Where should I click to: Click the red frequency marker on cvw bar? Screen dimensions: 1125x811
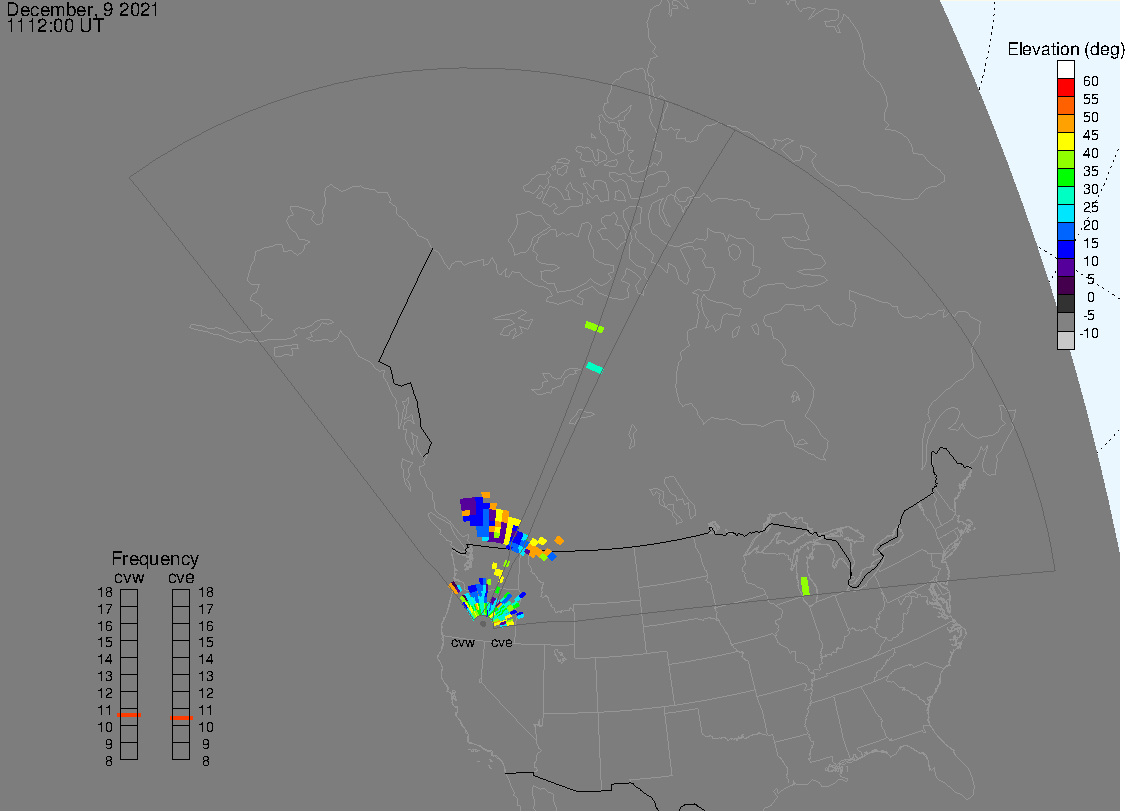pyautogui.click(x=129, y=715)
